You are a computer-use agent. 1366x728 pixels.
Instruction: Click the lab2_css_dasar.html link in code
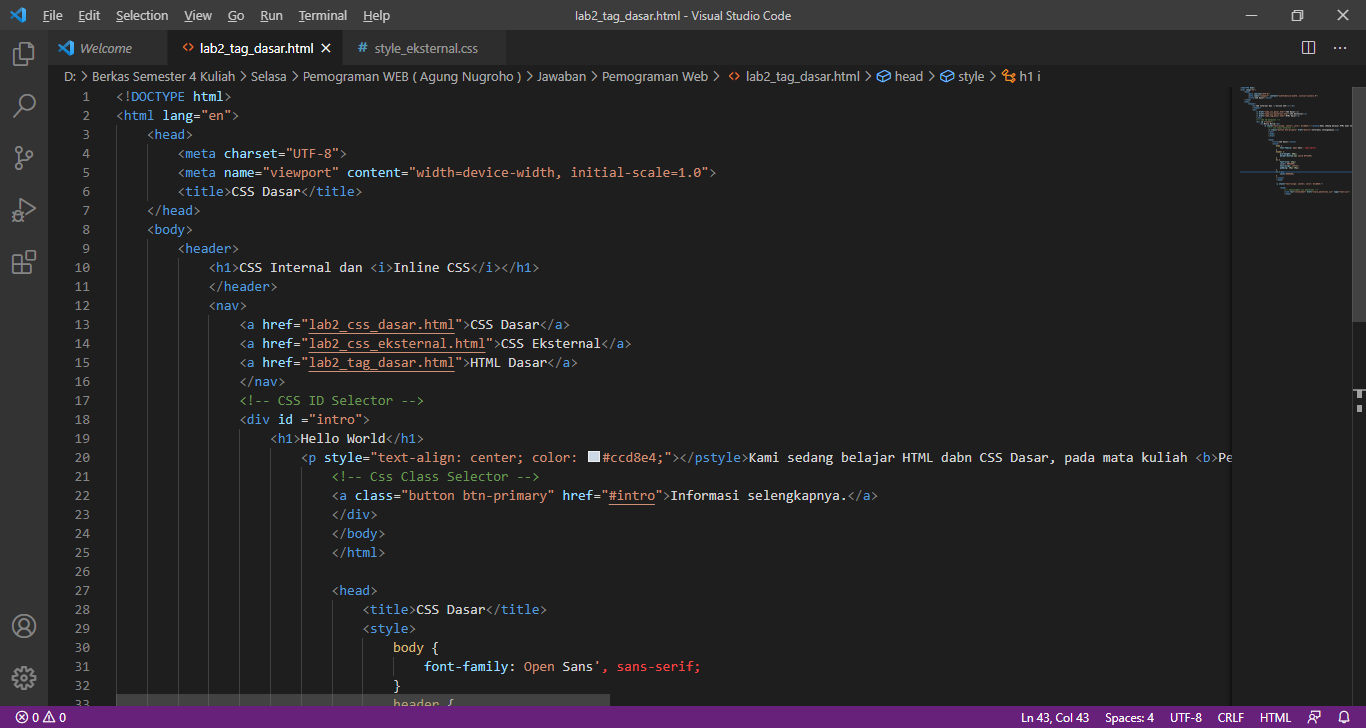point(380,324)
